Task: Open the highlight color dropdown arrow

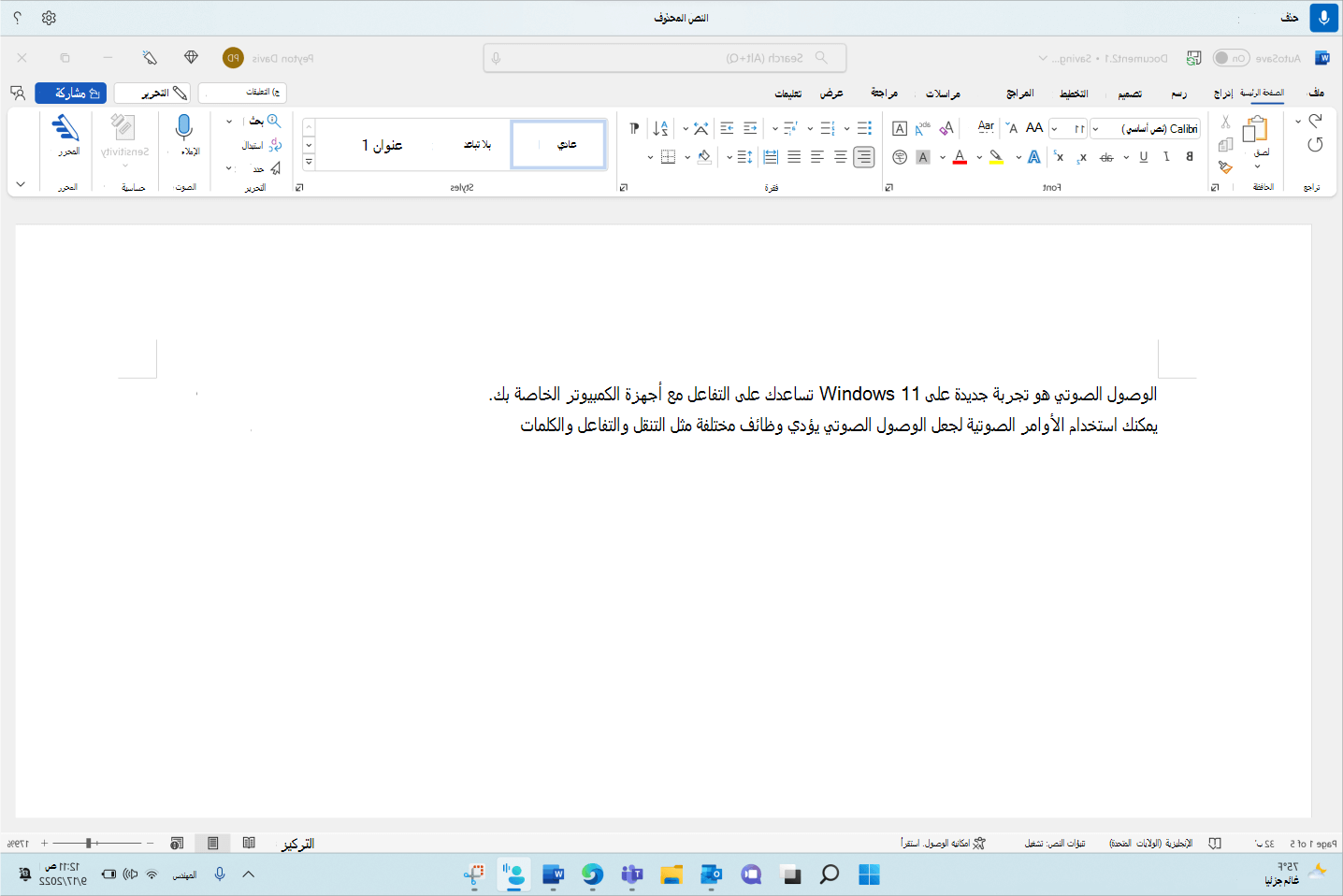Action: pos(979,157)
